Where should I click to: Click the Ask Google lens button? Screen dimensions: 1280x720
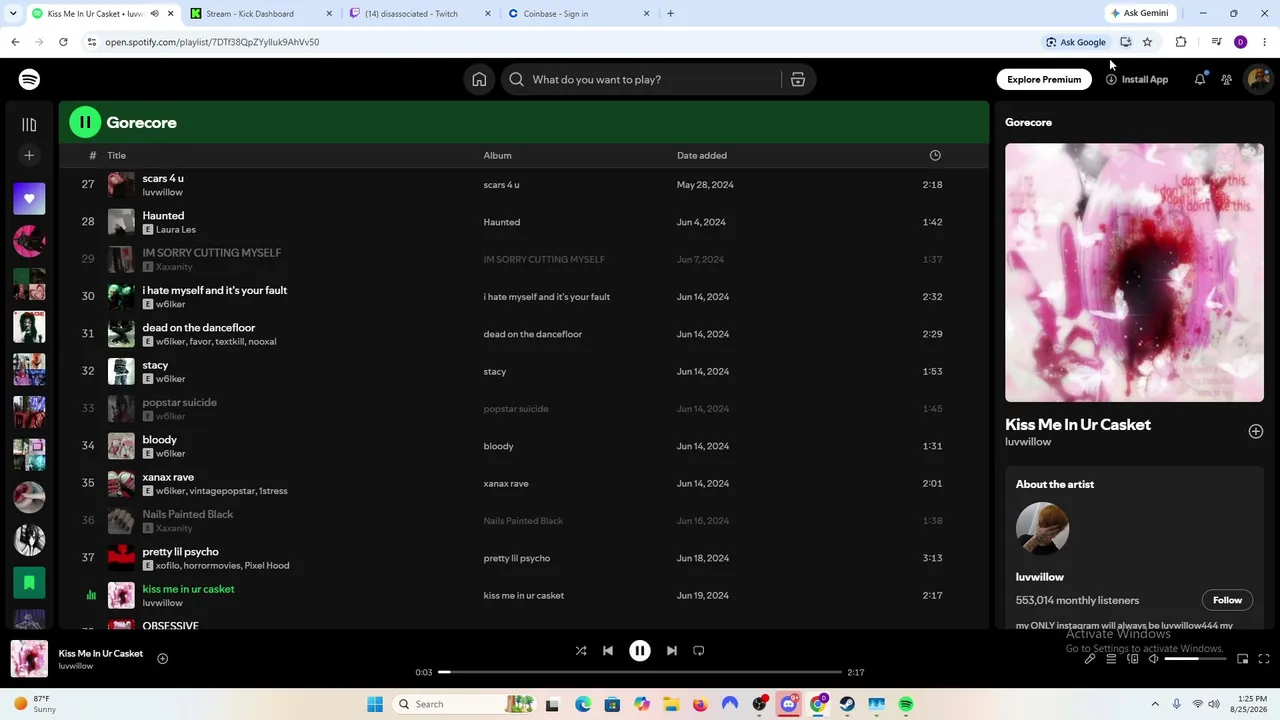[x=1076, y=42]
